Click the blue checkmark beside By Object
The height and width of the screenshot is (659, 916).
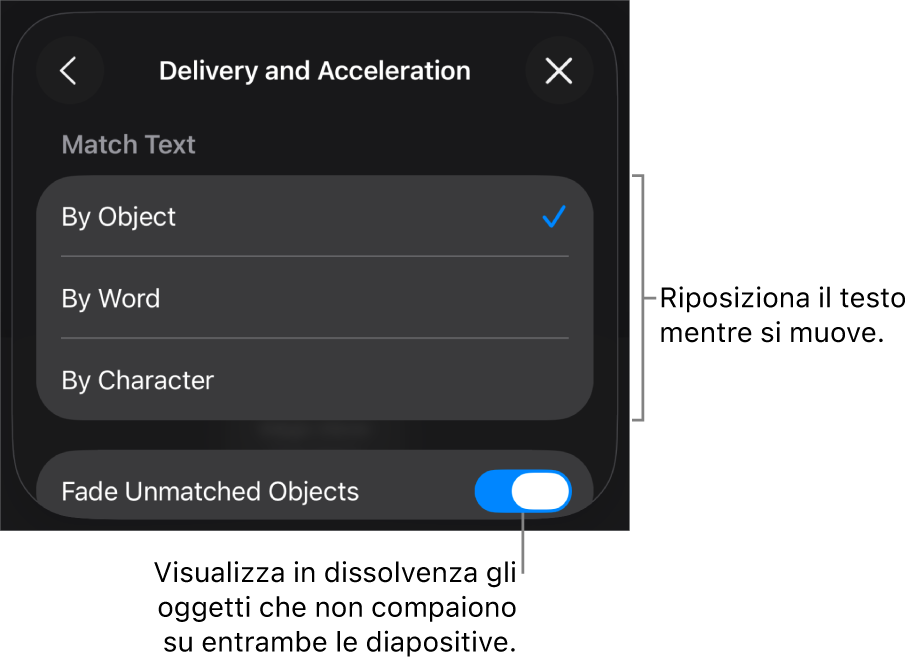[554, 217]
